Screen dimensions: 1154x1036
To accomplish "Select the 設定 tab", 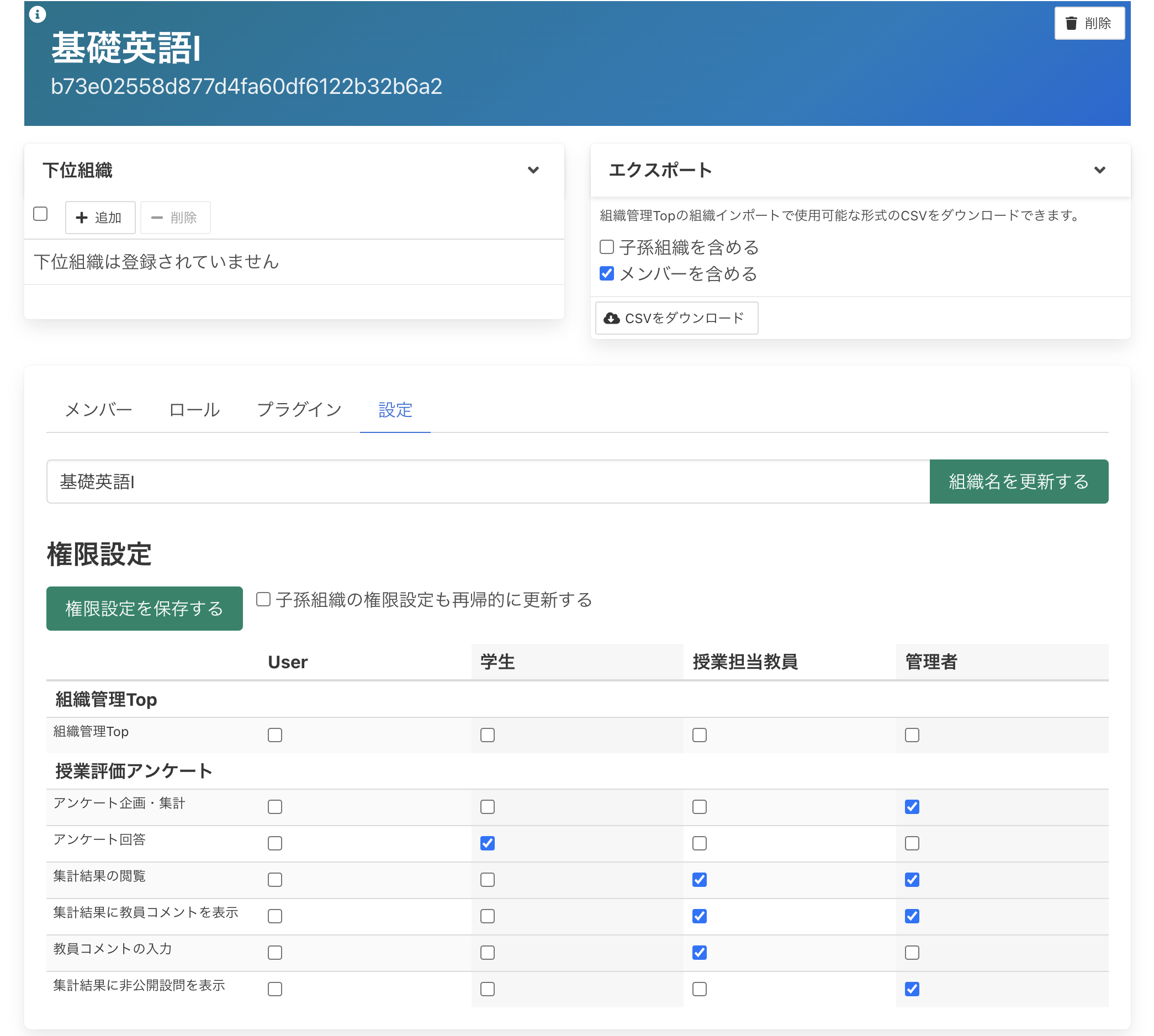I will 395,410.
